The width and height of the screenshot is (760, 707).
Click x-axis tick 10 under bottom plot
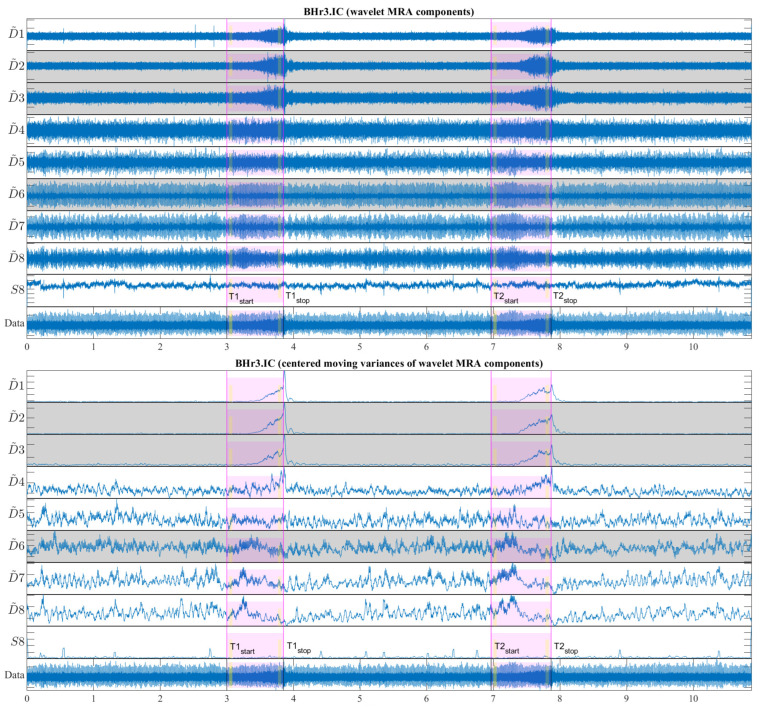[693, 698]
